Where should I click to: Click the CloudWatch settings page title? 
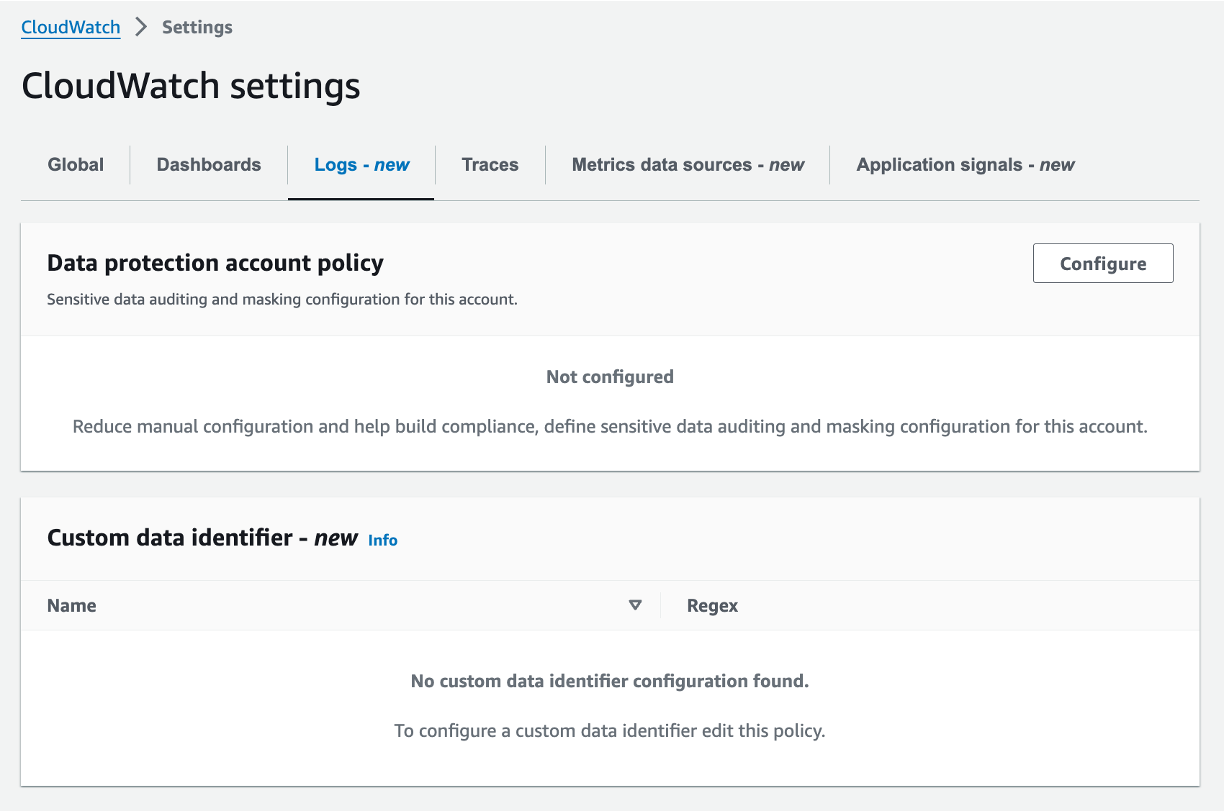tap(190, 86)
